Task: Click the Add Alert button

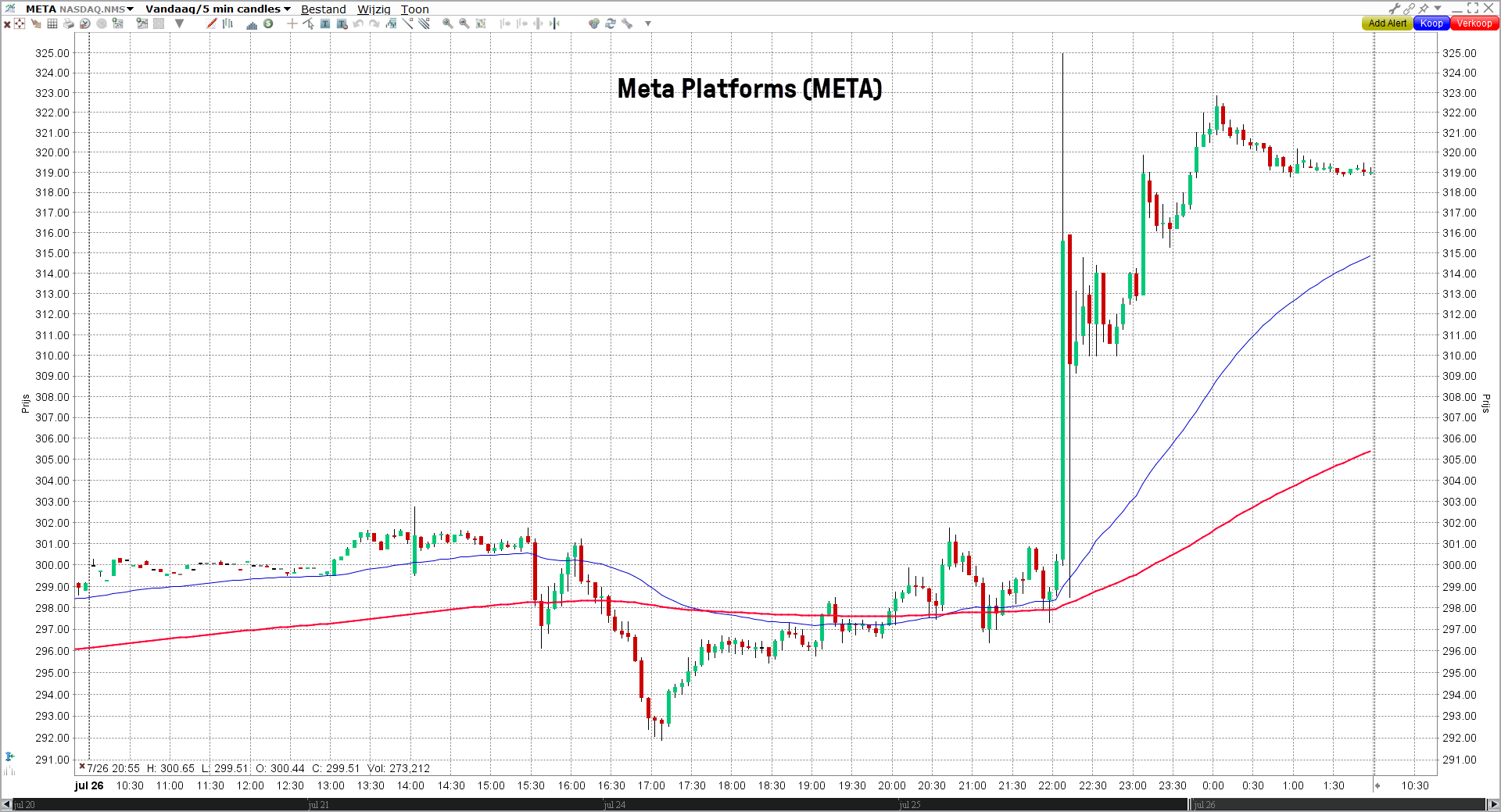Action: [1387, 23]
